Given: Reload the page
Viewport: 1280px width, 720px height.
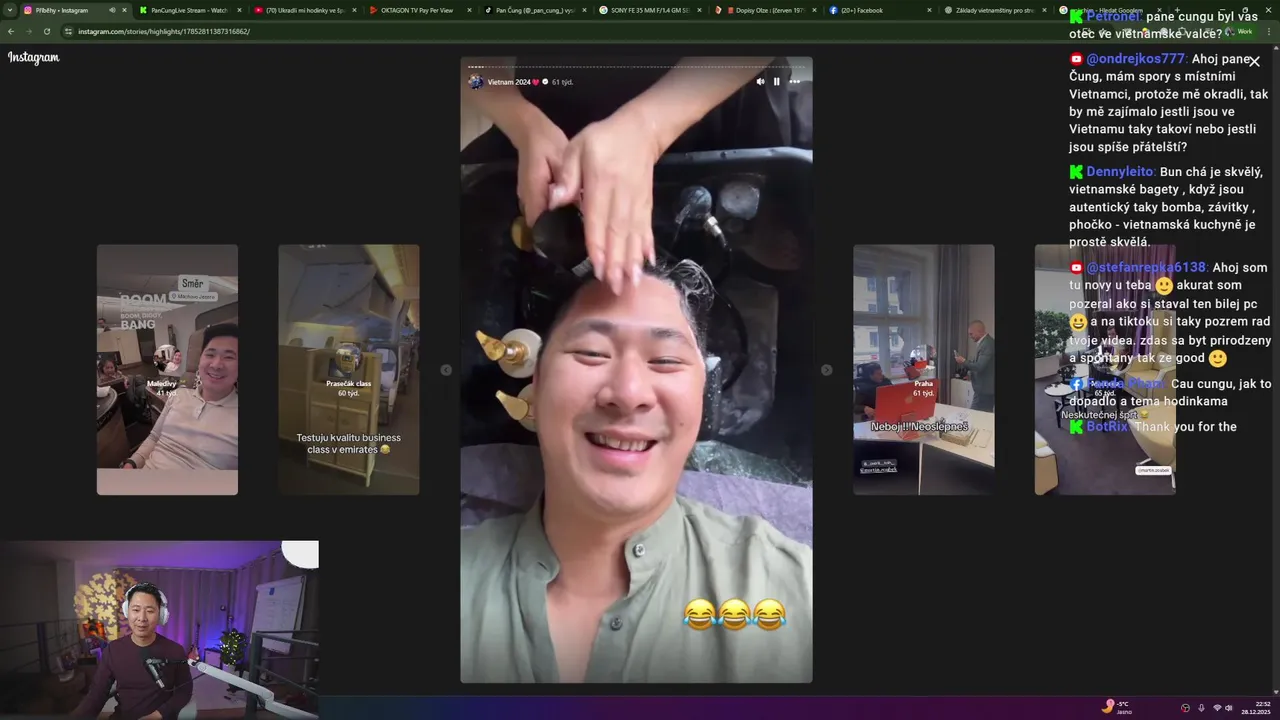Looking at the screenshot, I should pos(46,31).
